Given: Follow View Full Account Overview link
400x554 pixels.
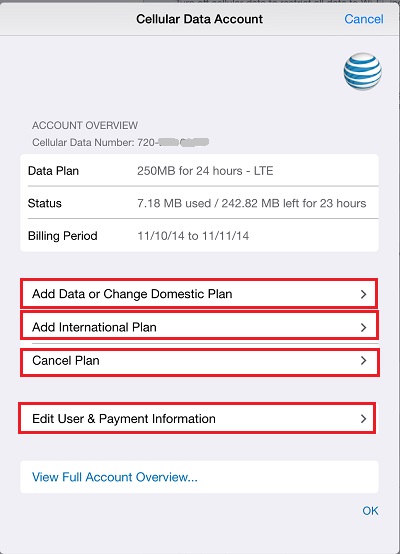Looking at the screenshot, I should coord(114,477).
